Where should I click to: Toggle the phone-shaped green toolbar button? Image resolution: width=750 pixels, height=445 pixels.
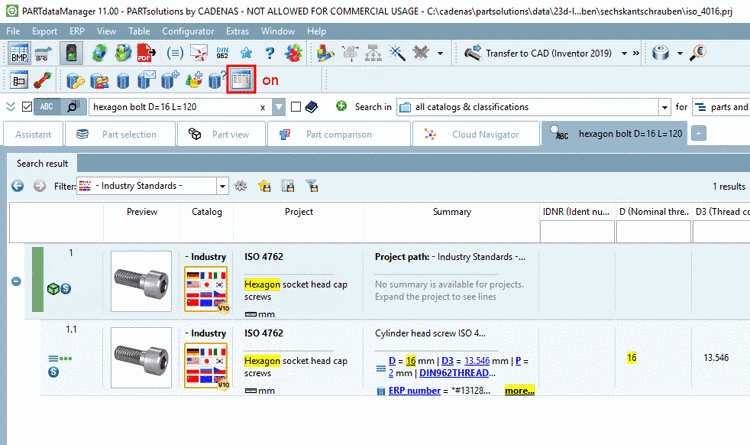tap(71, 53)
